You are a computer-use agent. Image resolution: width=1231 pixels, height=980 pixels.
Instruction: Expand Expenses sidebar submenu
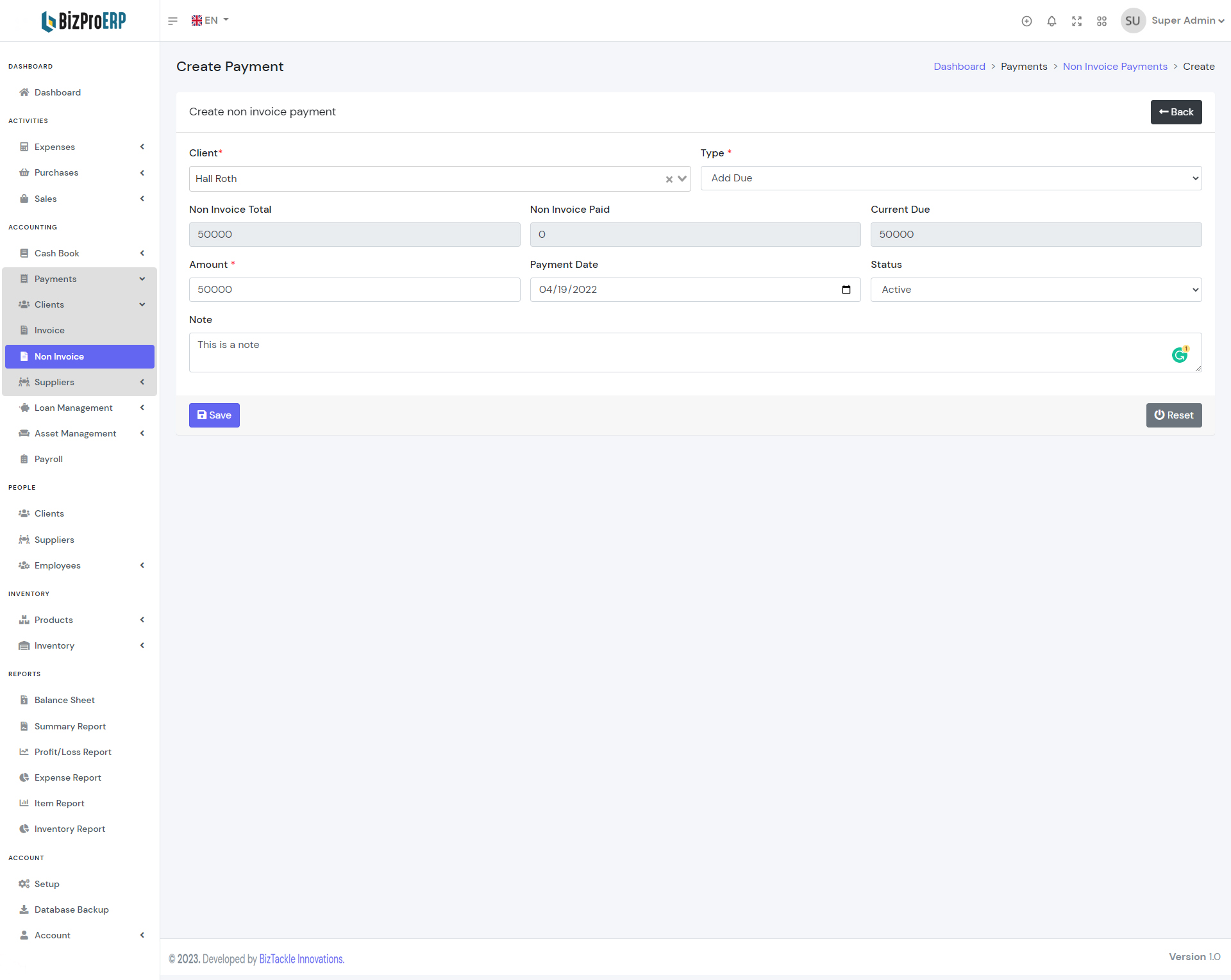pyautogui.click(x=80, y=147)
